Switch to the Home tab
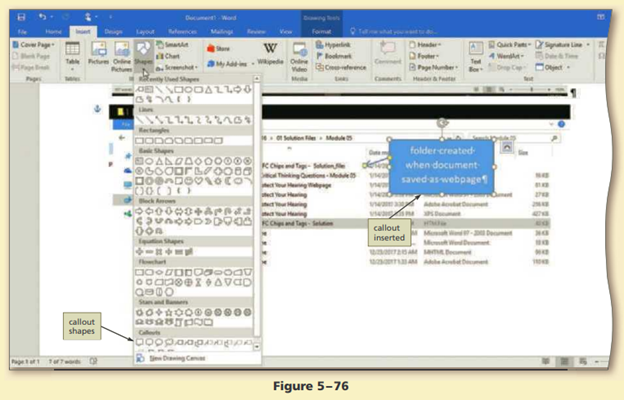Viewport: 624px width, 400px height. tap(53, 31)
